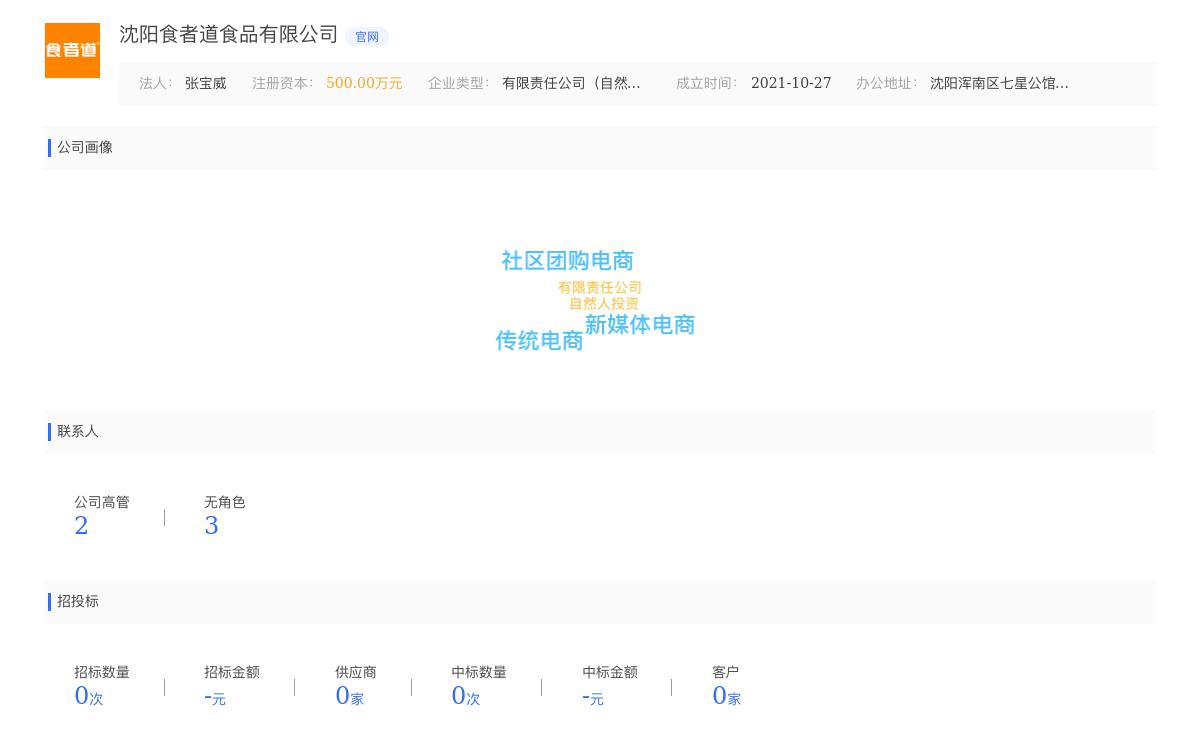Open the 无角色 contacts count of 3
1200x752 pixels.
coord(211,526)
